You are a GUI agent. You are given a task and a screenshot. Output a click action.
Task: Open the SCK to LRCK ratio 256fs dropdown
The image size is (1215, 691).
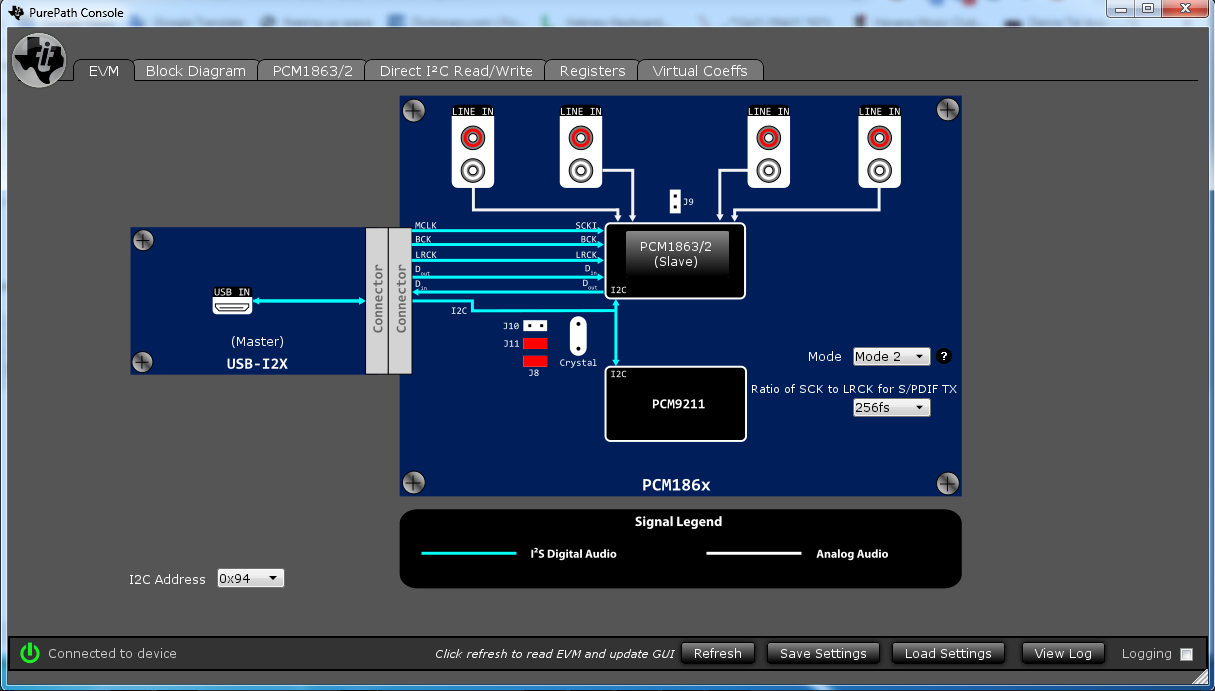891,407
